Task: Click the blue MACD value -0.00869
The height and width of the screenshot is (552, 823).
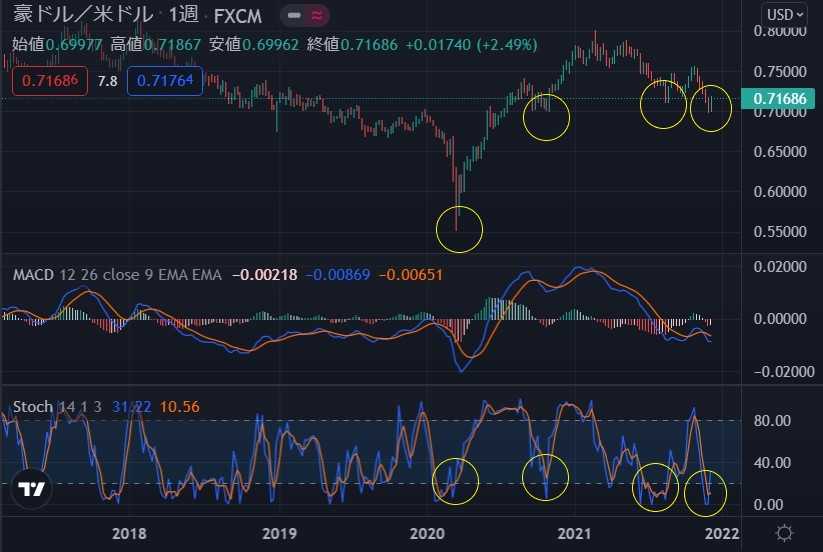Action: point(337,274)
